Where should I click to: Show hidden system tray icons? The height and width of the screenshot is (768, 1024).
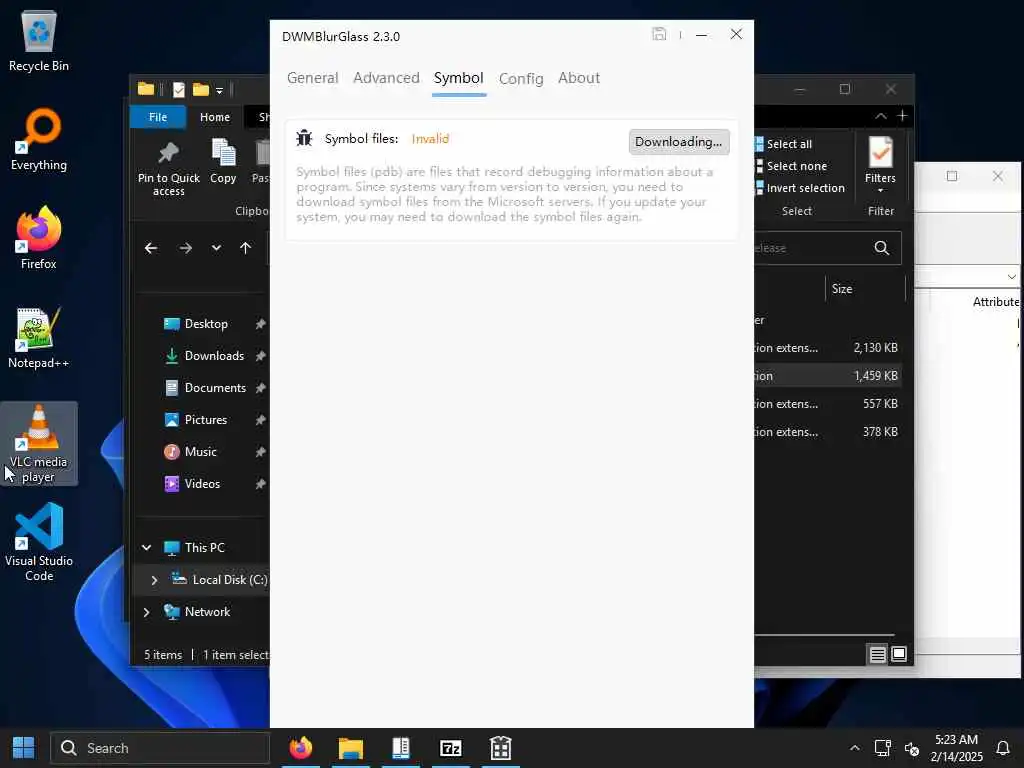coord(854,748)
